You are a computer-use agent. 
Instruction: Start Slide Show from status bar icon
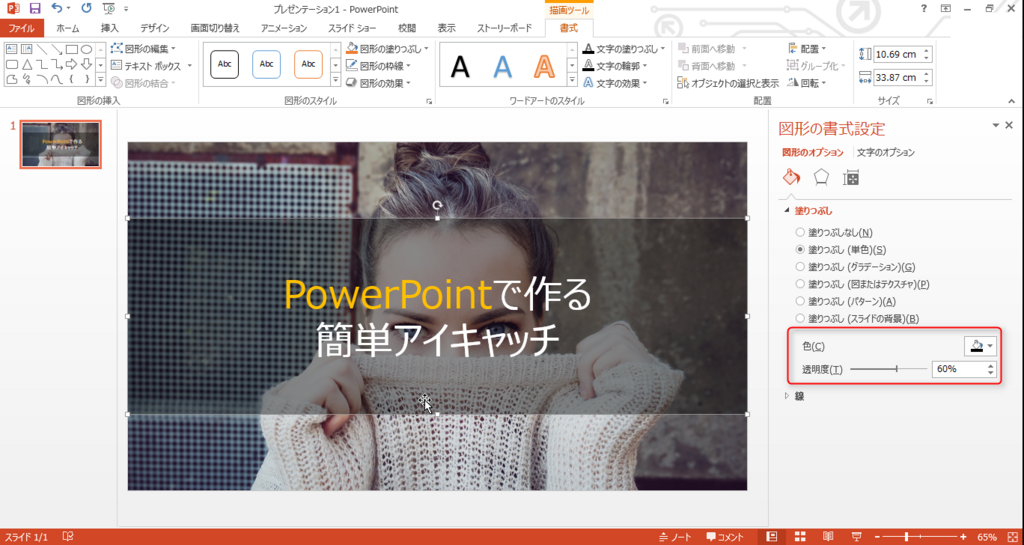point(857,537)
